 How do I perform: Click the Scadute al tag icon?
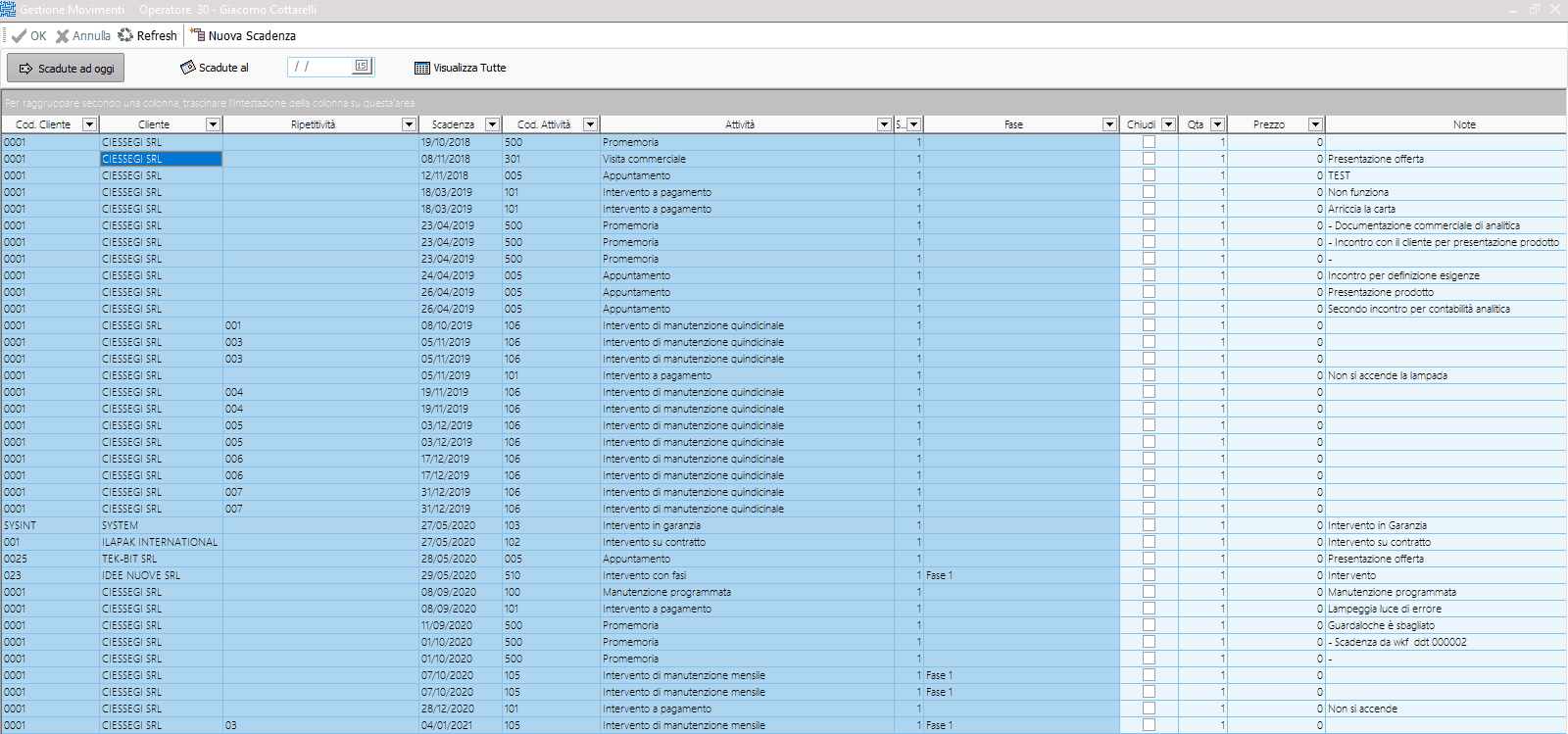(x=188, y=68)
